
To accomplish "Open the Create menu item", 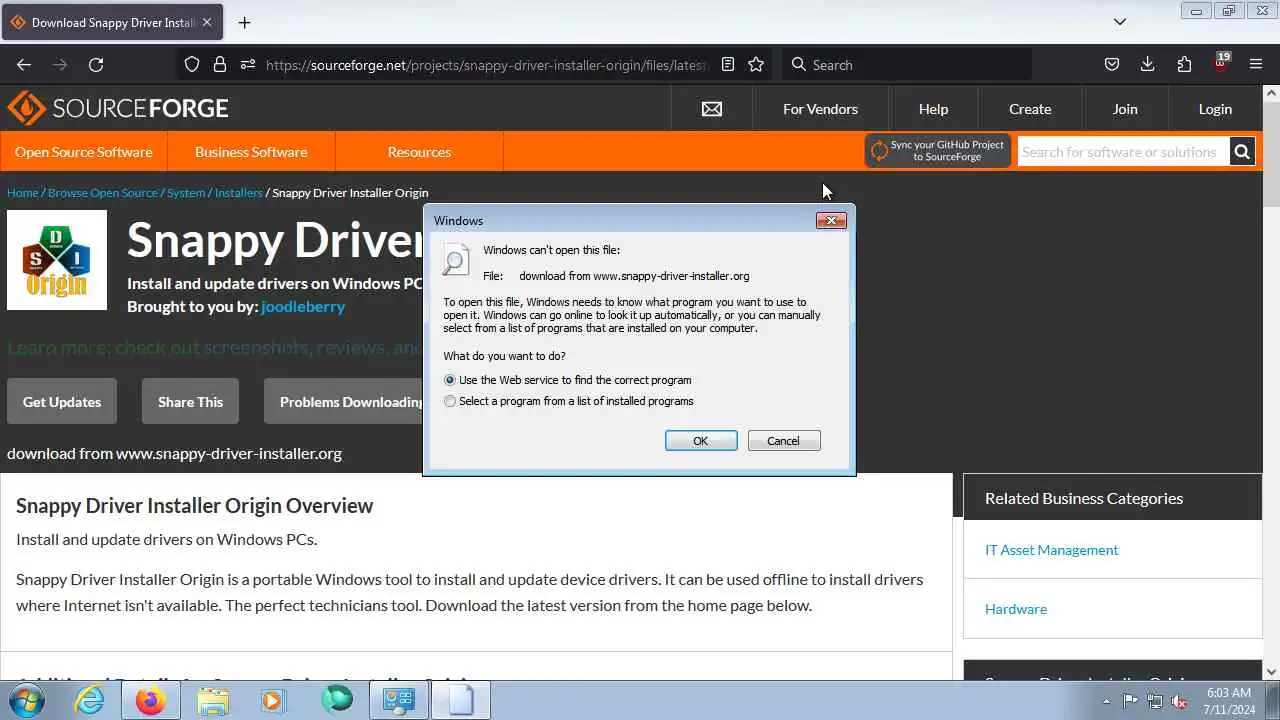I will [x=1030, y=109].
